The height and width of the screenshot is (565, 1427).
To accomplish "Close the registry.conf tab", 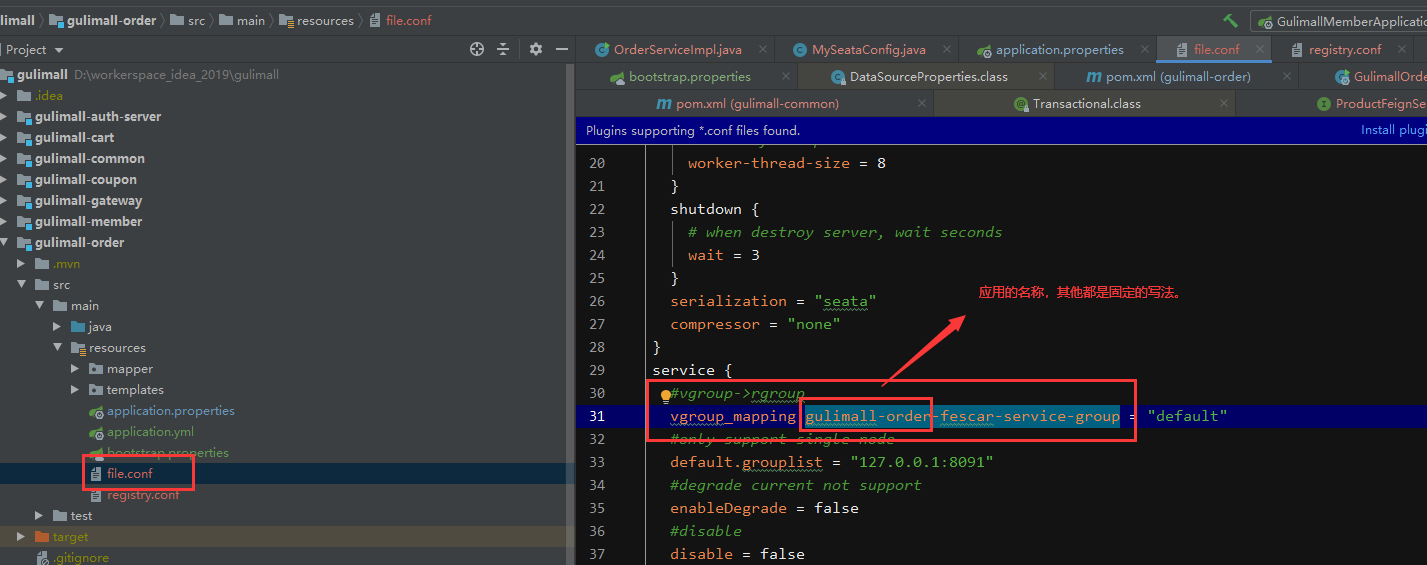I will [1401, 49].
